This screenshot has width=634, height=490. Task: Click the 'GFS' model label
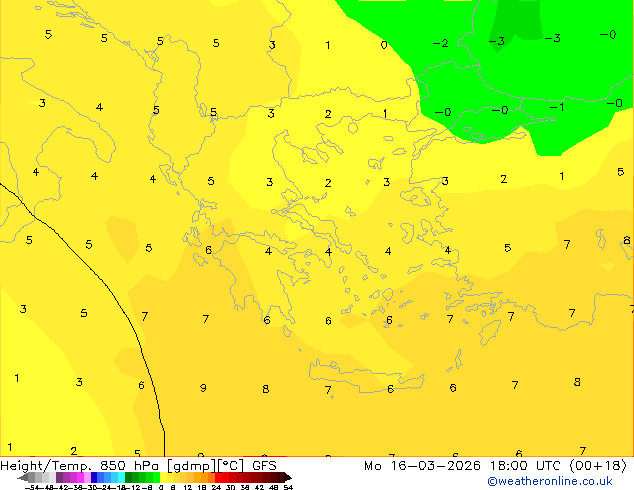[264, 466]
